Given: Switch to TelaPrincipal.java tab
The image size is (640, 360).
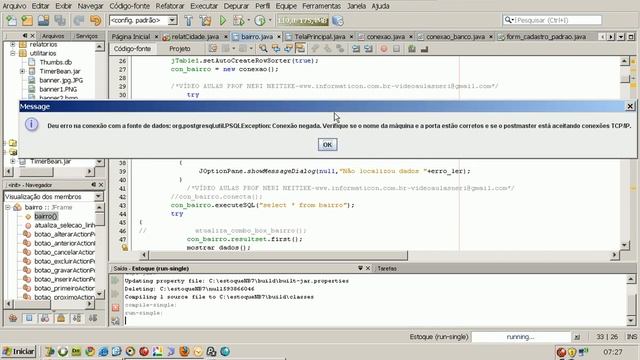Looking at the screenshot, I should [320, 37].
